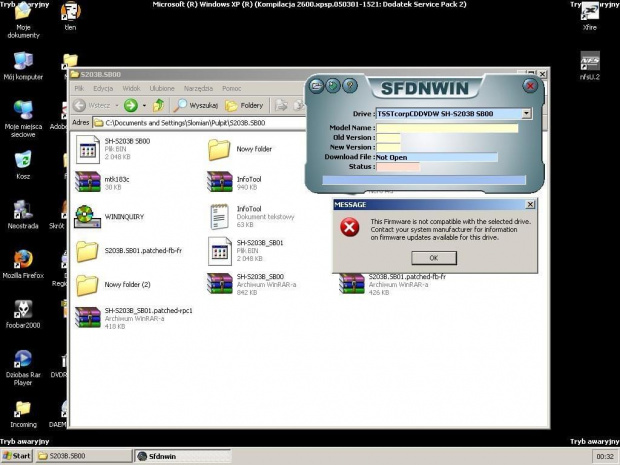The image size is (620, 465).
Task: Click the open firmware file icon in SFDNWIN
Action: pos(316,86)
